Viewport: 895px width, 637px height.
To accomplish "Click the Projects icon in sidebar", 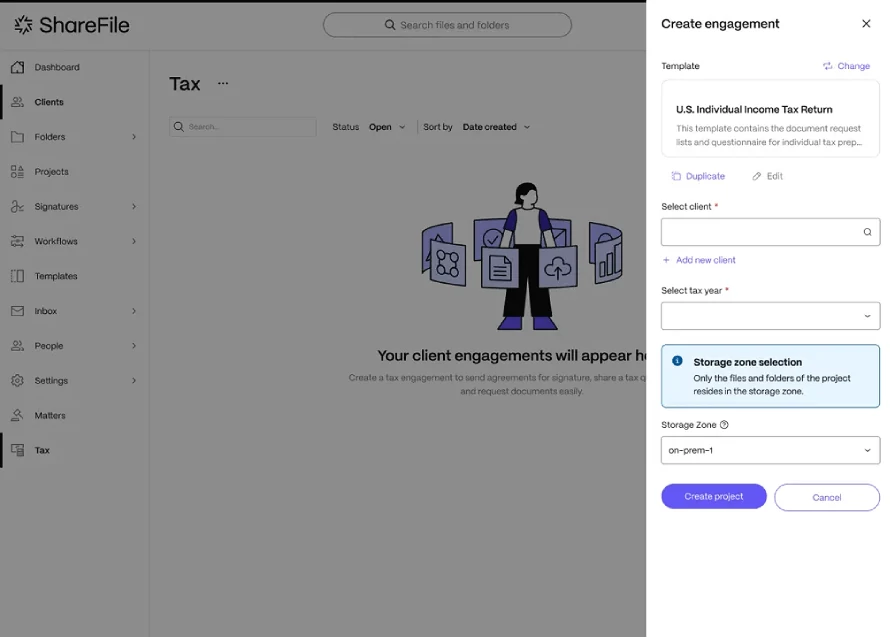I will 18,172.
